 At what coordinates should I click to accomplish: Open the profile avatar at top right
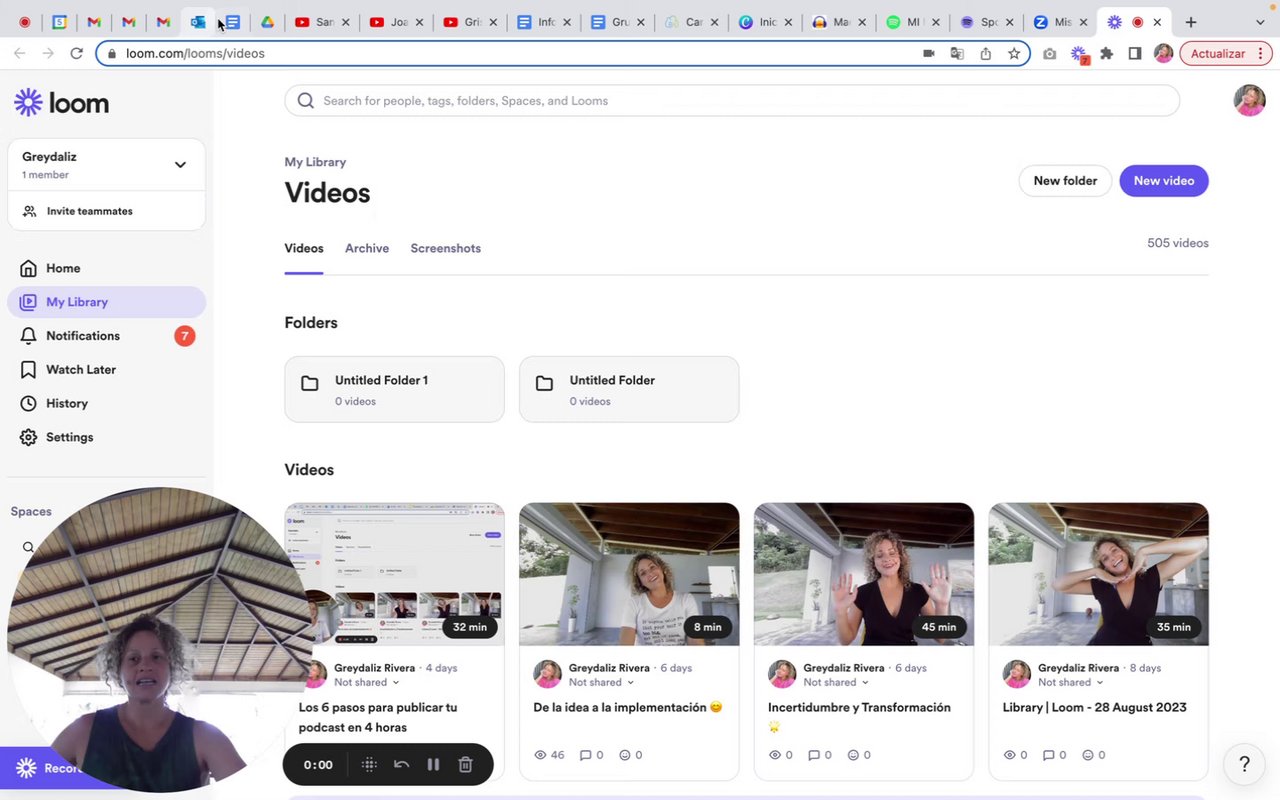coord(1249,100)
